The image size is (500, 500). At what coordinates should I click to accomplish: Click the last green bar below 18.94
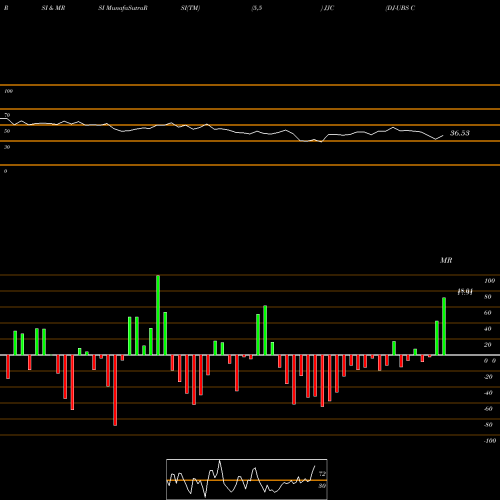(x=444, y=326)
